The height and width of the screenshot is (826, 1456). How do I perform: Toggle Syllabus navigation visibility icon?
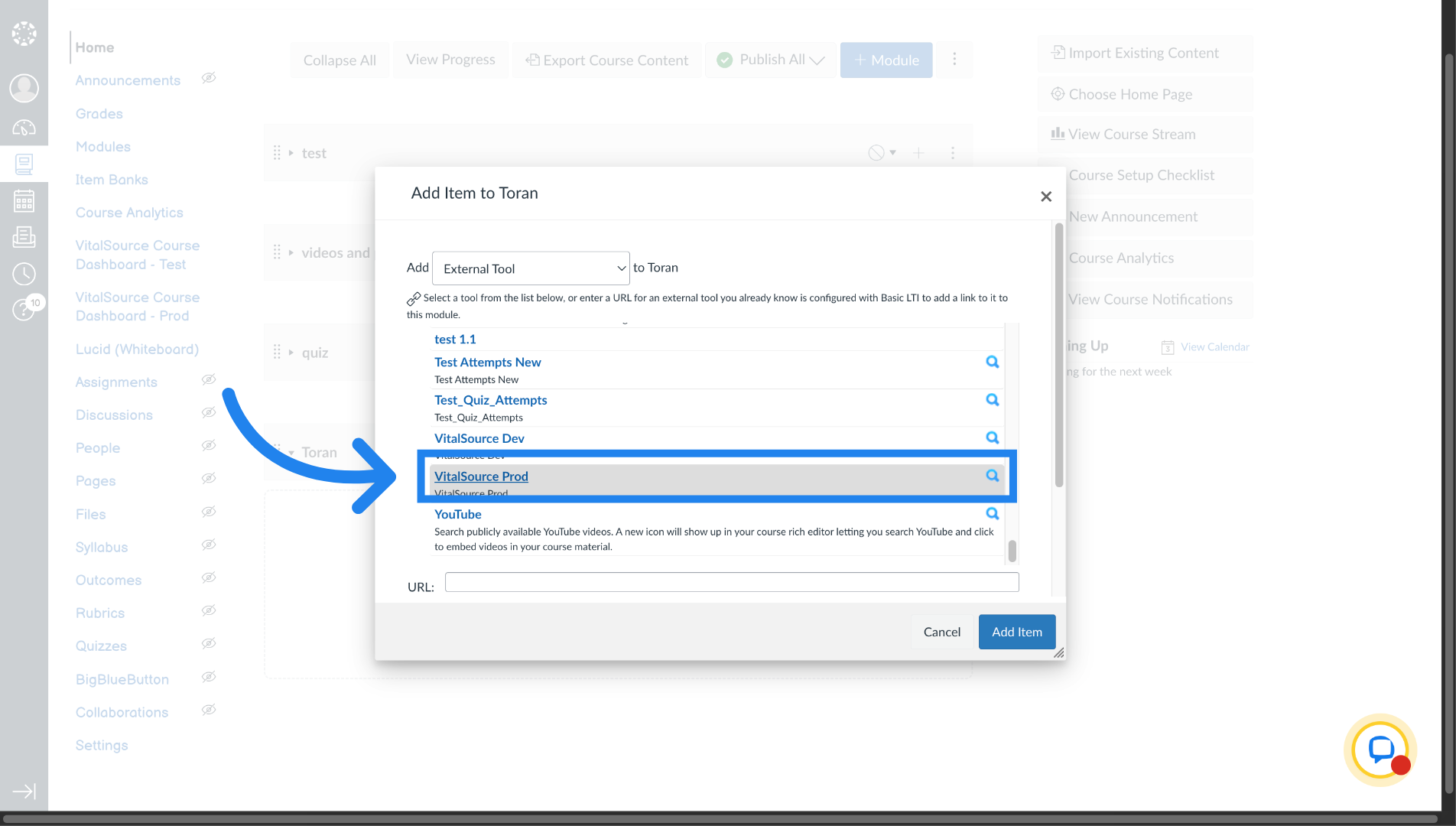pyautogui.click(x=209, y=545)
